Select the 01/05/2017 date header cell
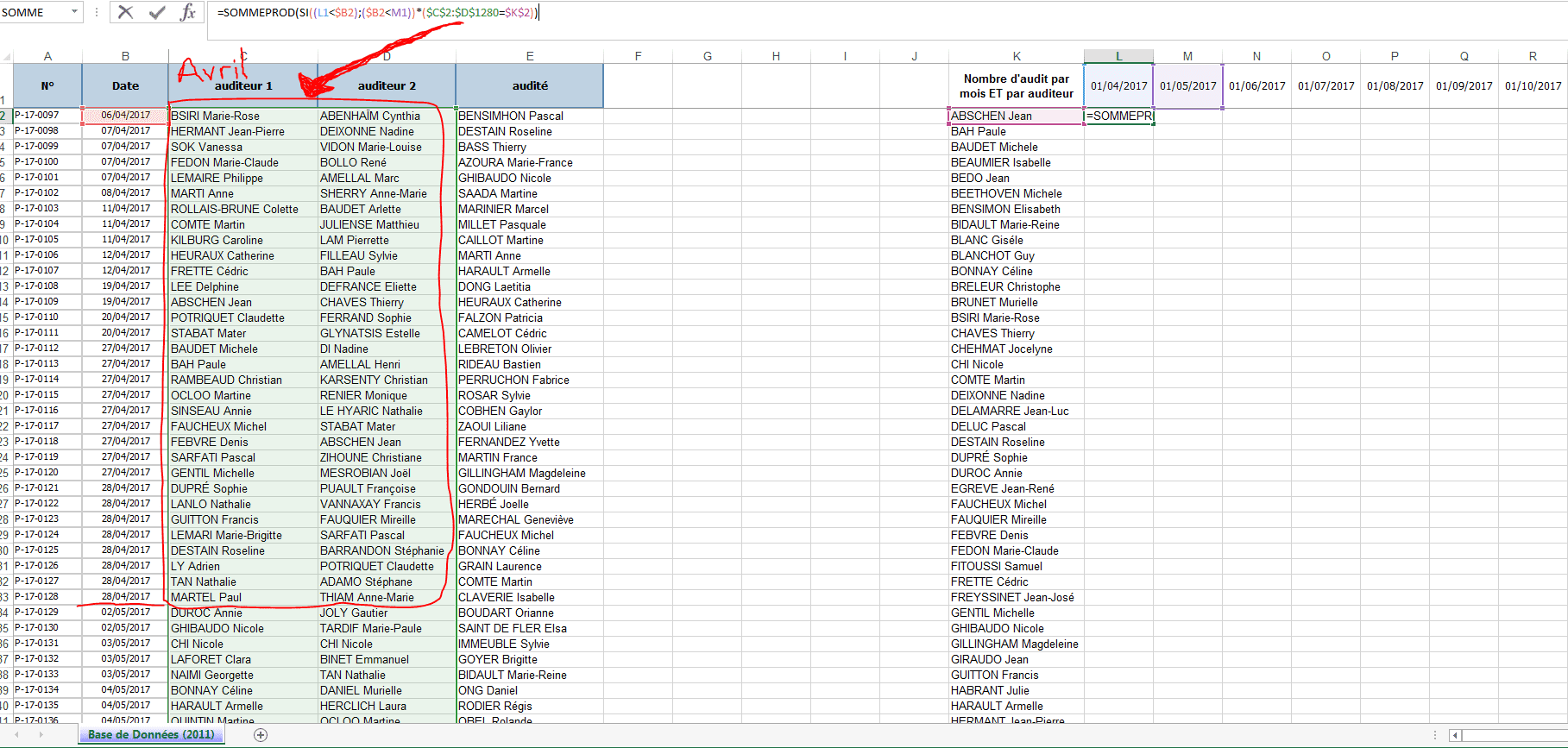 point(1187,85)
